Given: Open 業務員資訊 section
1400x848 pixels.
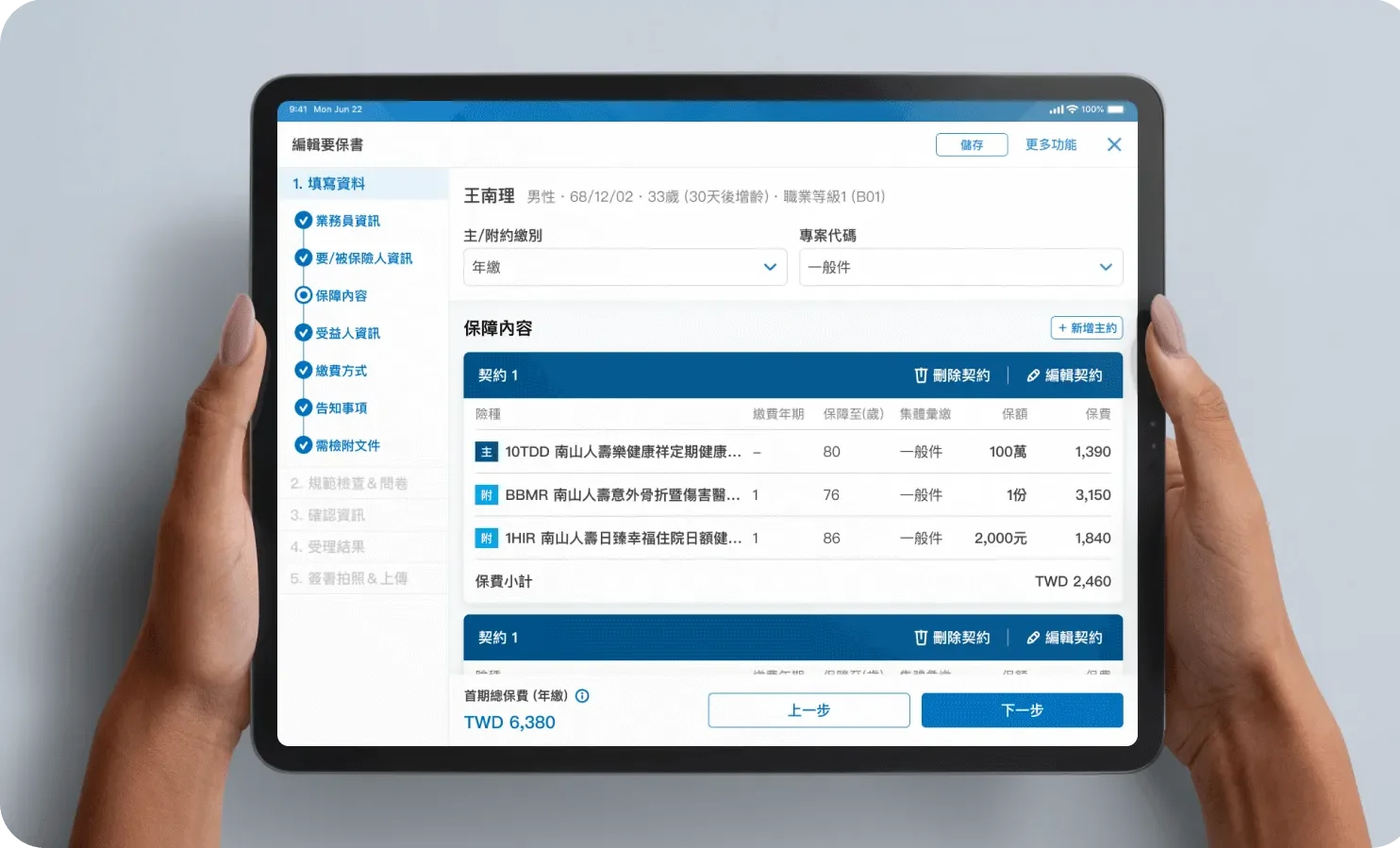Looking at the screenshot, I should pos(347,221).
